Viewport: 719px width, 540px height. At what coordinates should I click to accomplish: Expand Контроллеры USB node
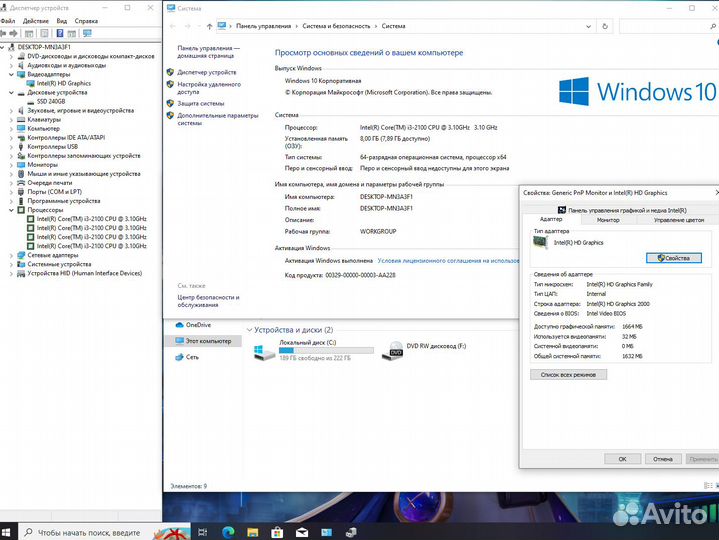[x=11, y=147]
